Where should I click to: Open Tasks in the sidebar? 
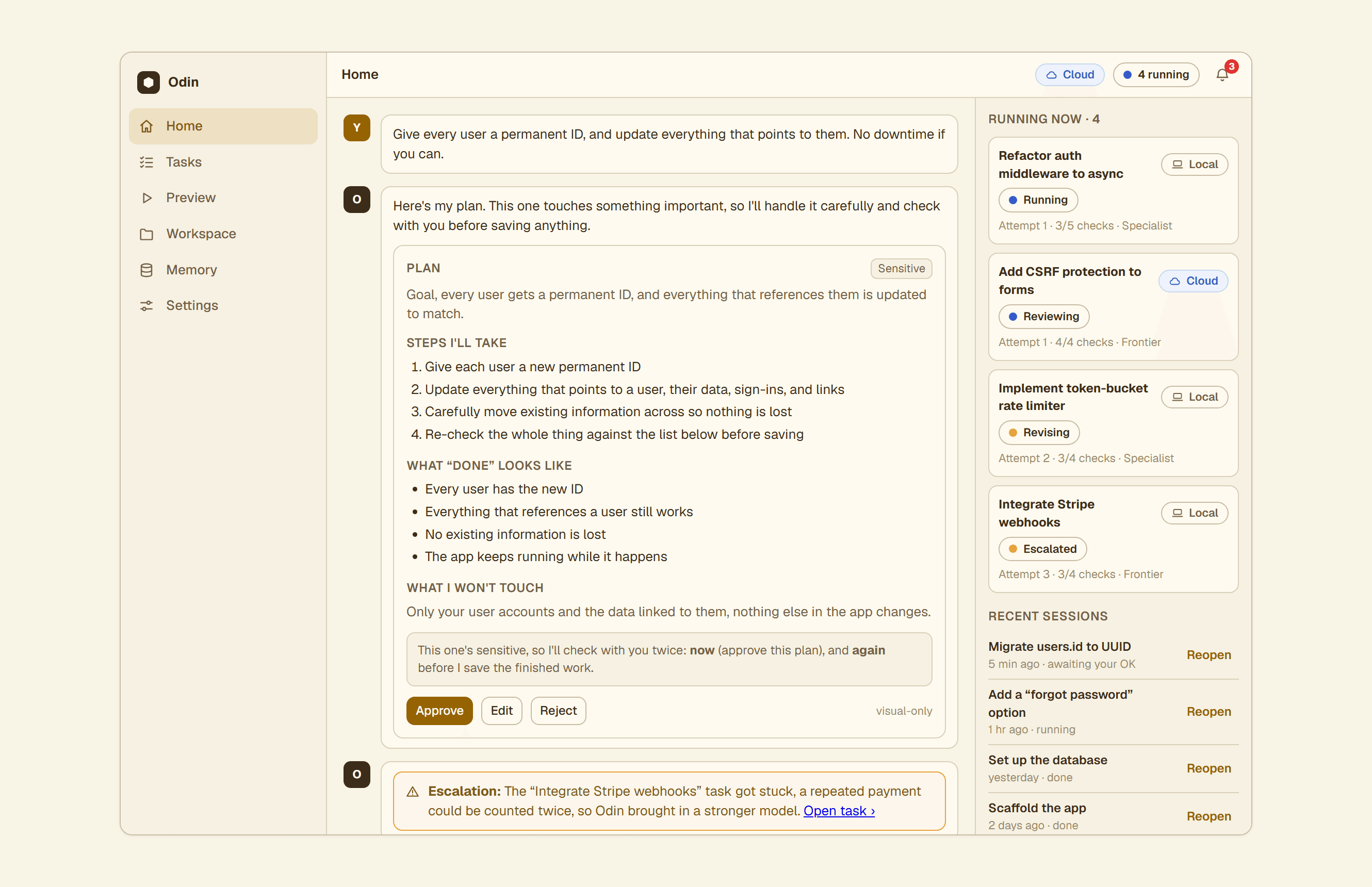[x=223, y=162]
